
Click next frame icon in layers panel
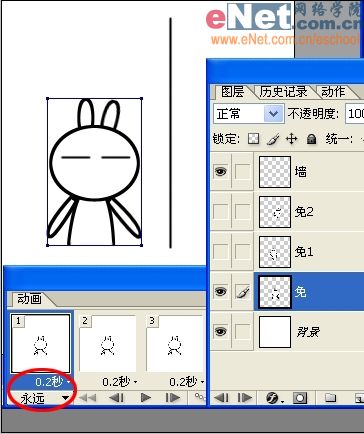245,398
